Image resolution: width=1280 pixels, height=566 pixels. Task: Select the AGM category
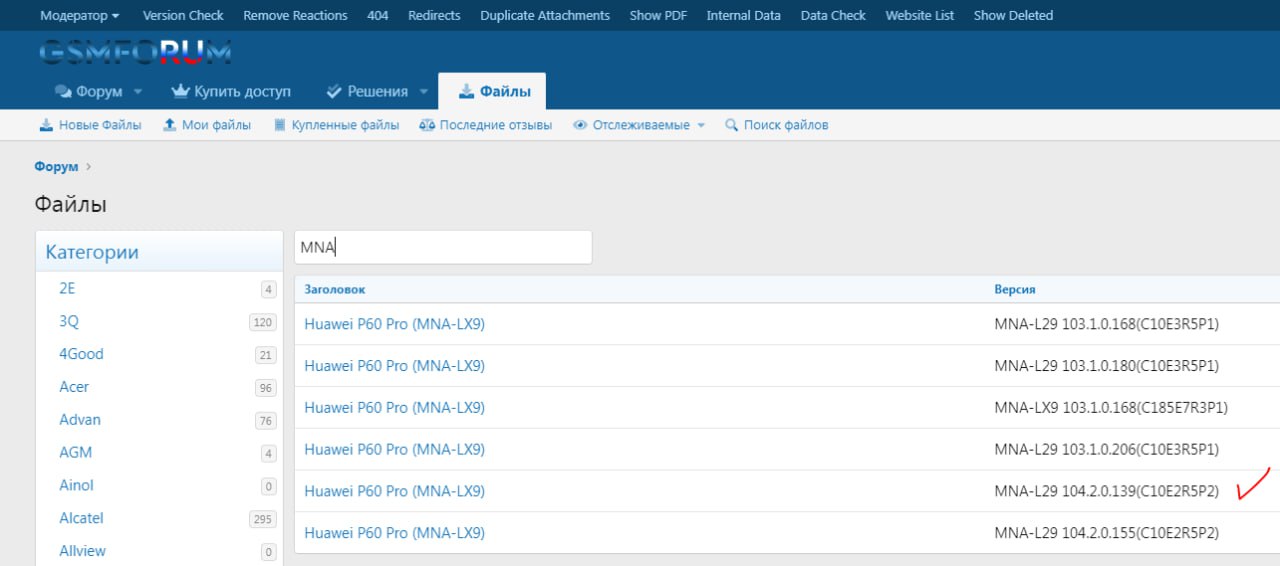pyautogui.click(x=75, y=453)
